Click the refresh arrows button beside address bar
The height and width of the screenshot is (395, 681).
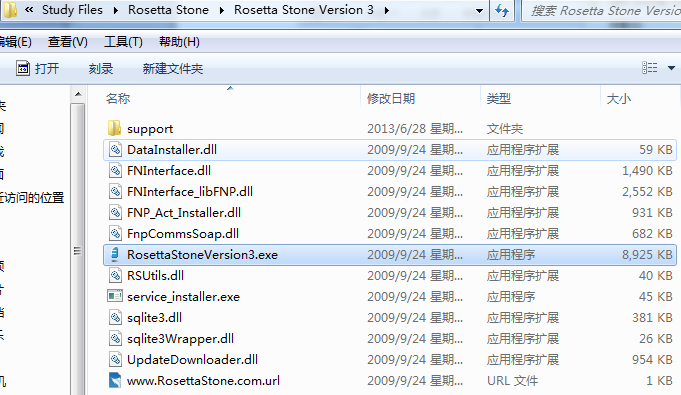point(502,10)
